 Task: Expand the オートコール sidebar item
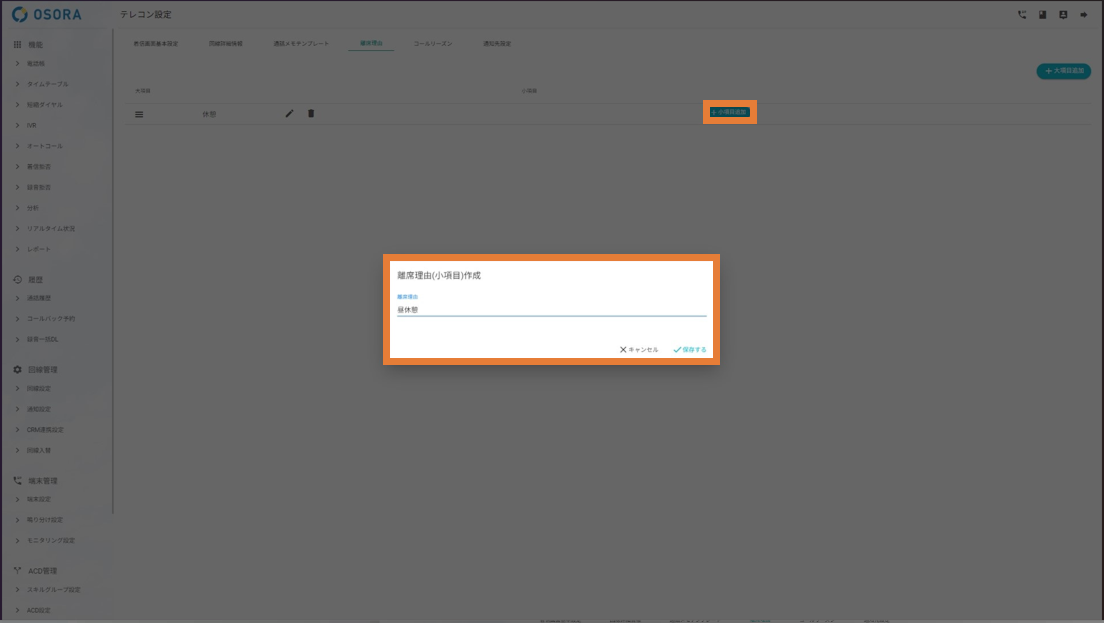coord(44,146)
